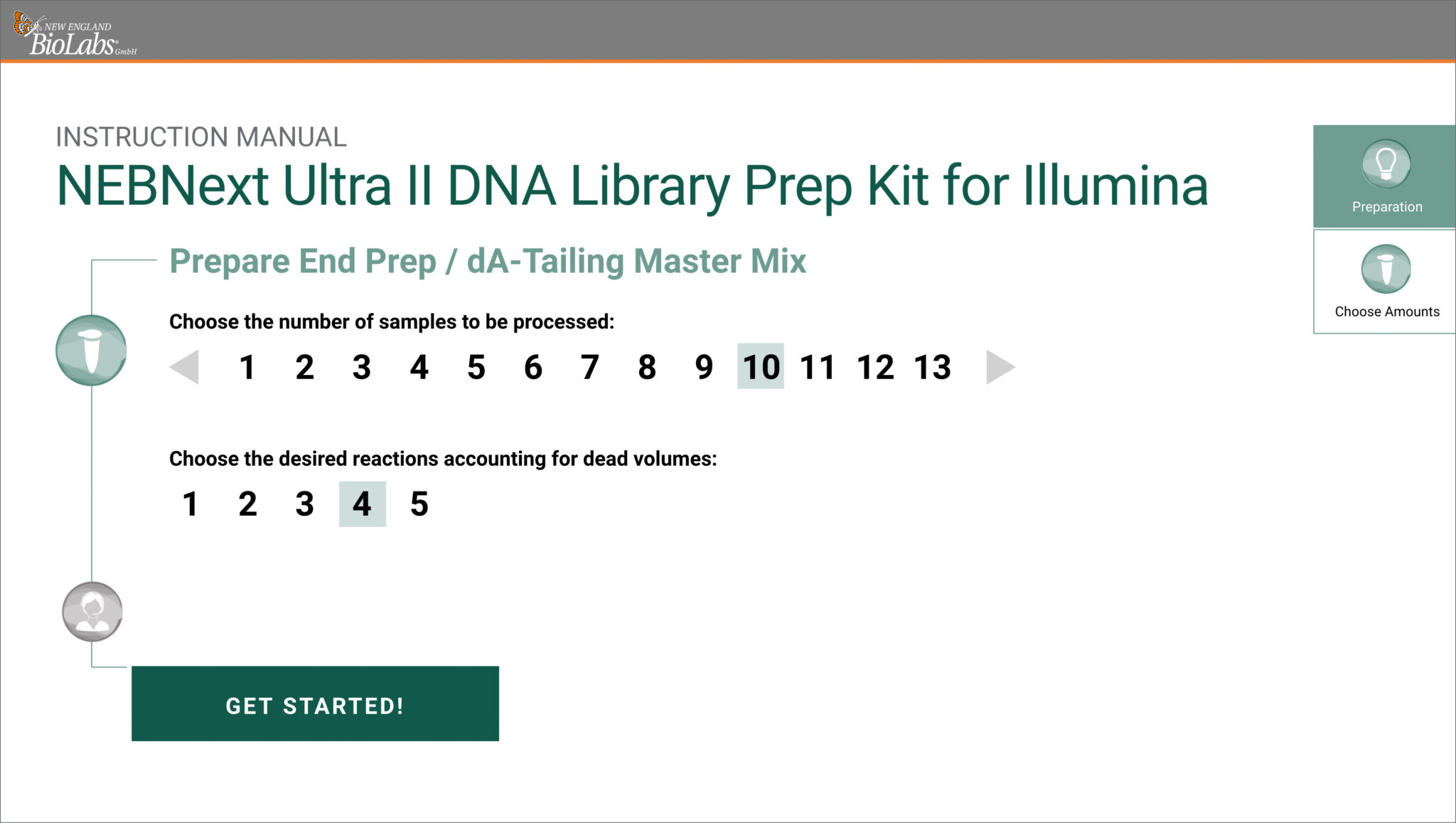Switch to the Choose Amounts step

tap(1383, 282)
